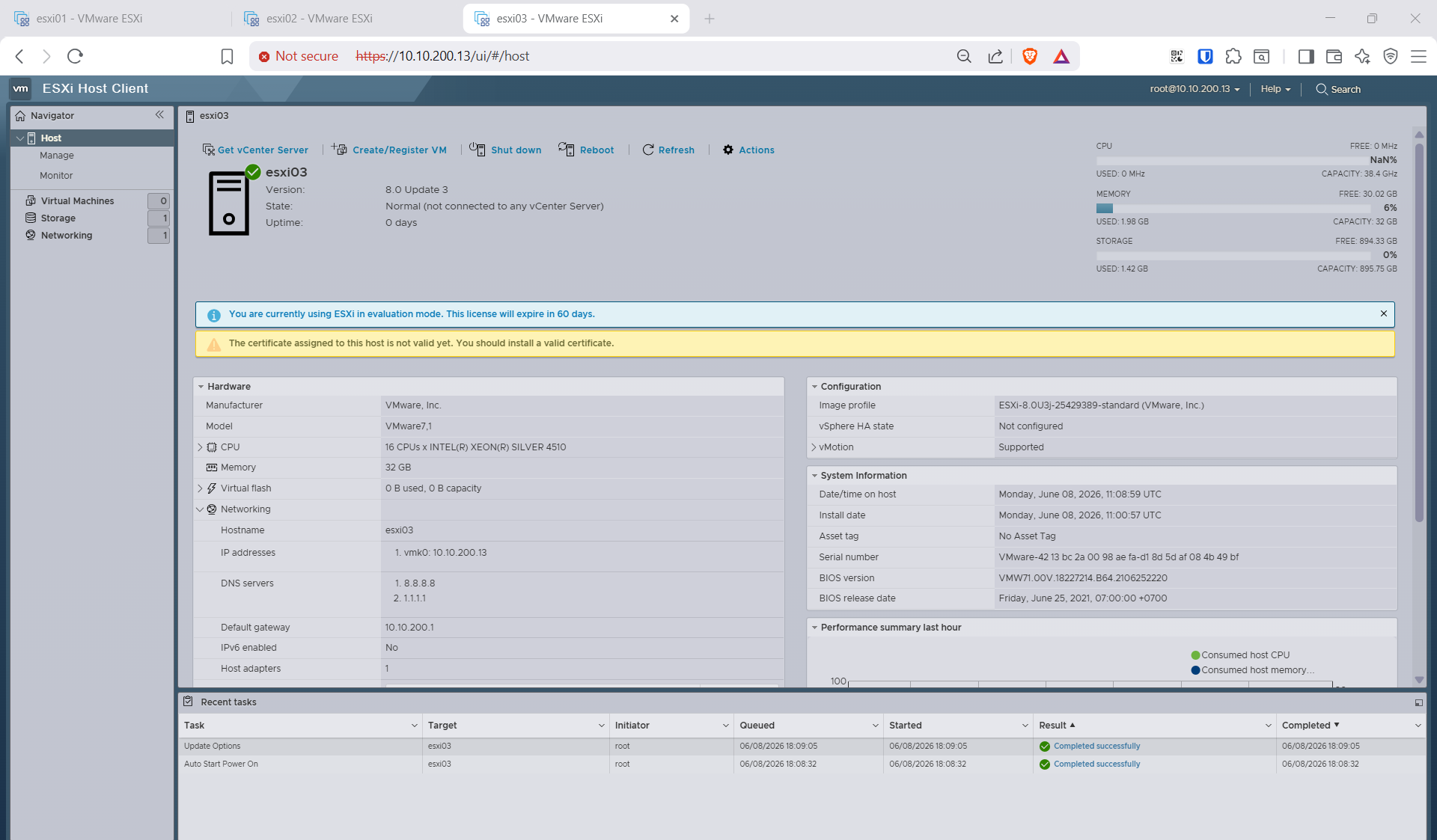Open the Actions gear menu
Viewport: 1437px width, 840px height.
click(748, 150)
